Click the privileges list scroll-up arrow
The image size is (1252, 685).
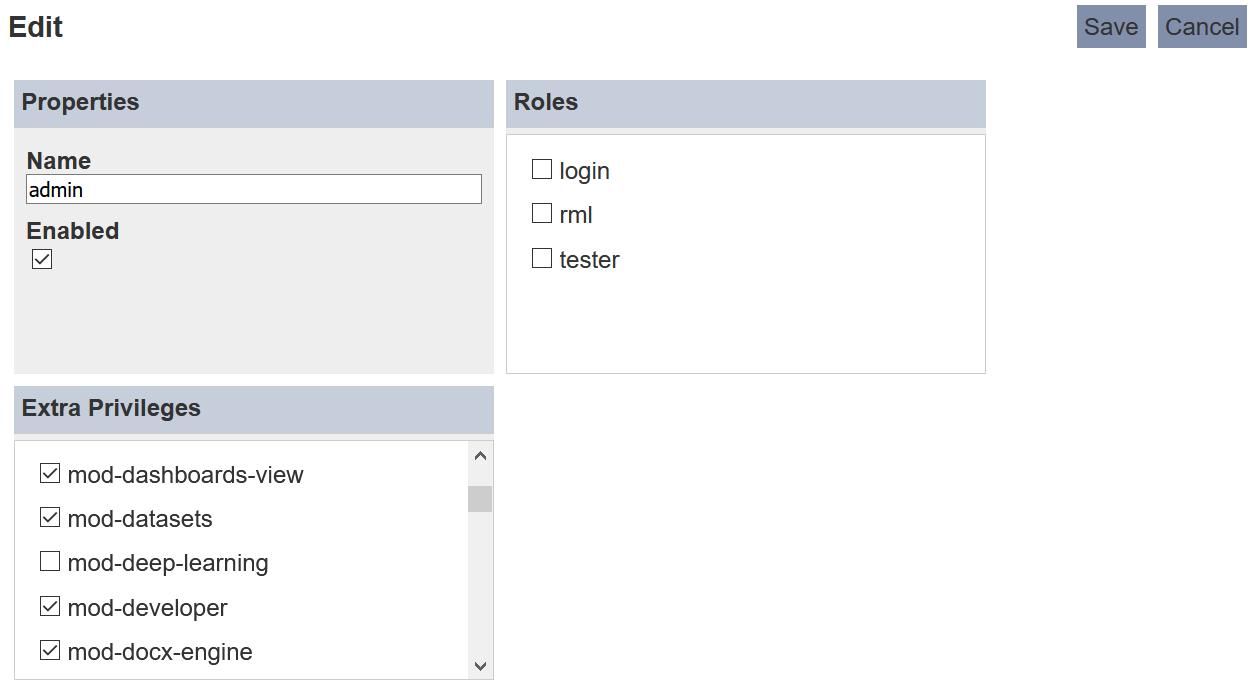480,456
